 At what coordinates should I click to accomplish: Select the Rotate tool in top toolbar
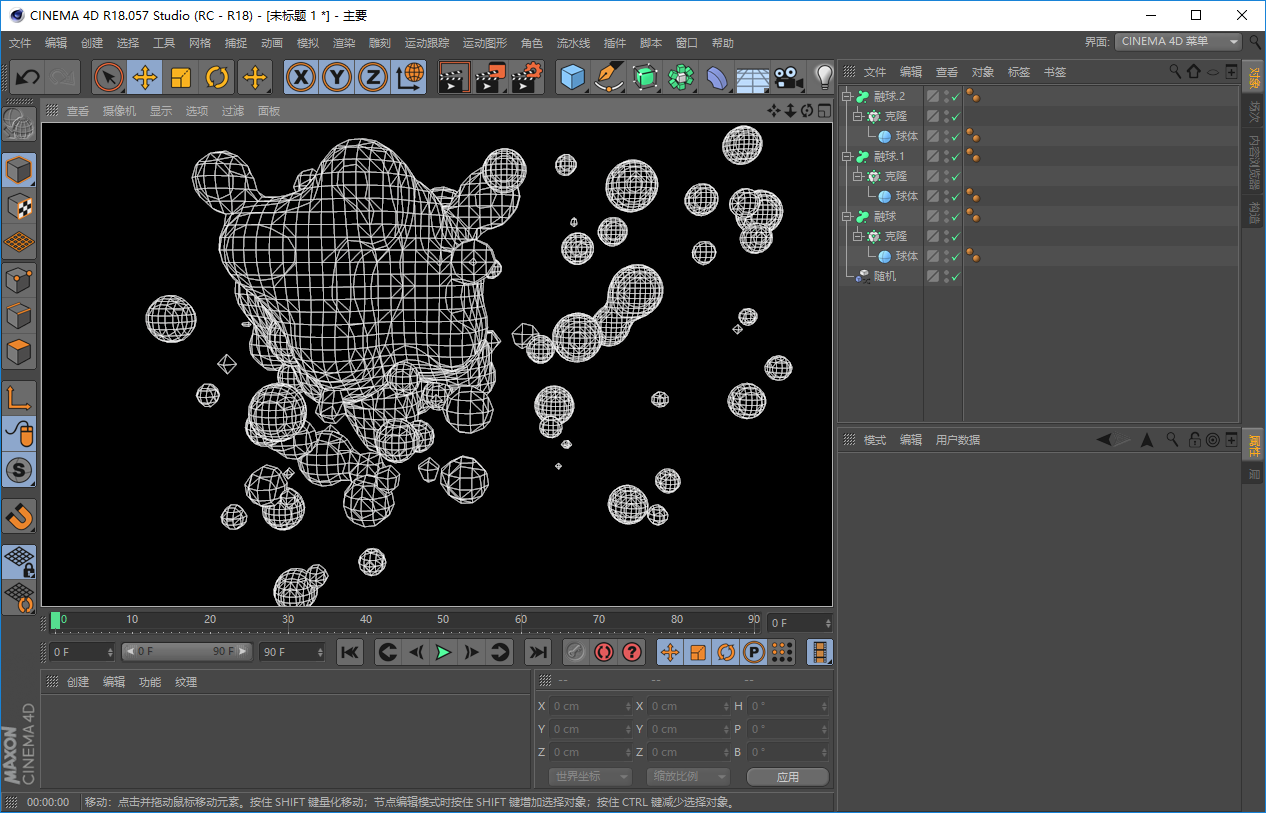[x=217, y=77]
